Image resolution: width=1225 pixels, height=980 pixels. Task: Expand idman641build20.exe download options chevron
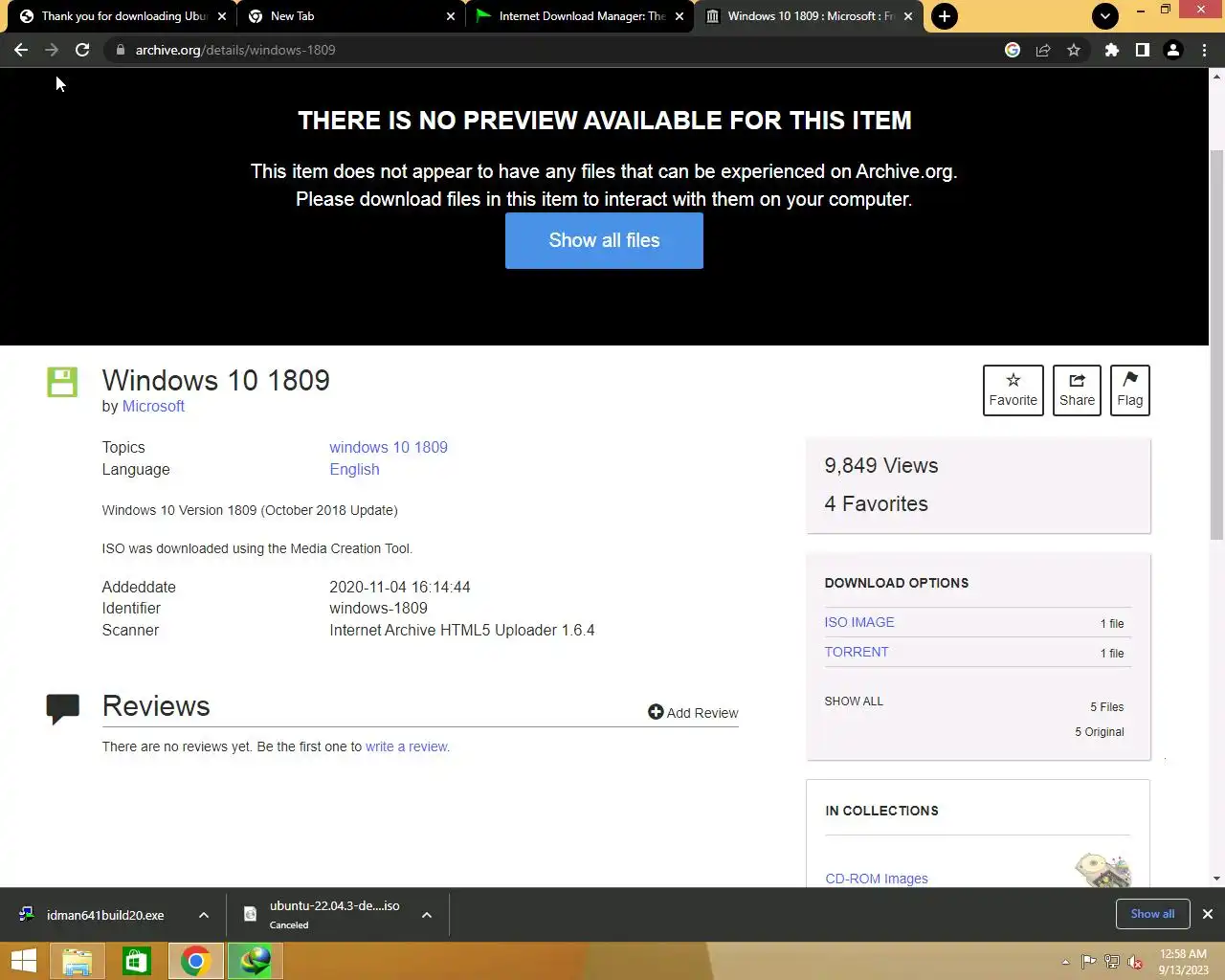pos(204,915)
